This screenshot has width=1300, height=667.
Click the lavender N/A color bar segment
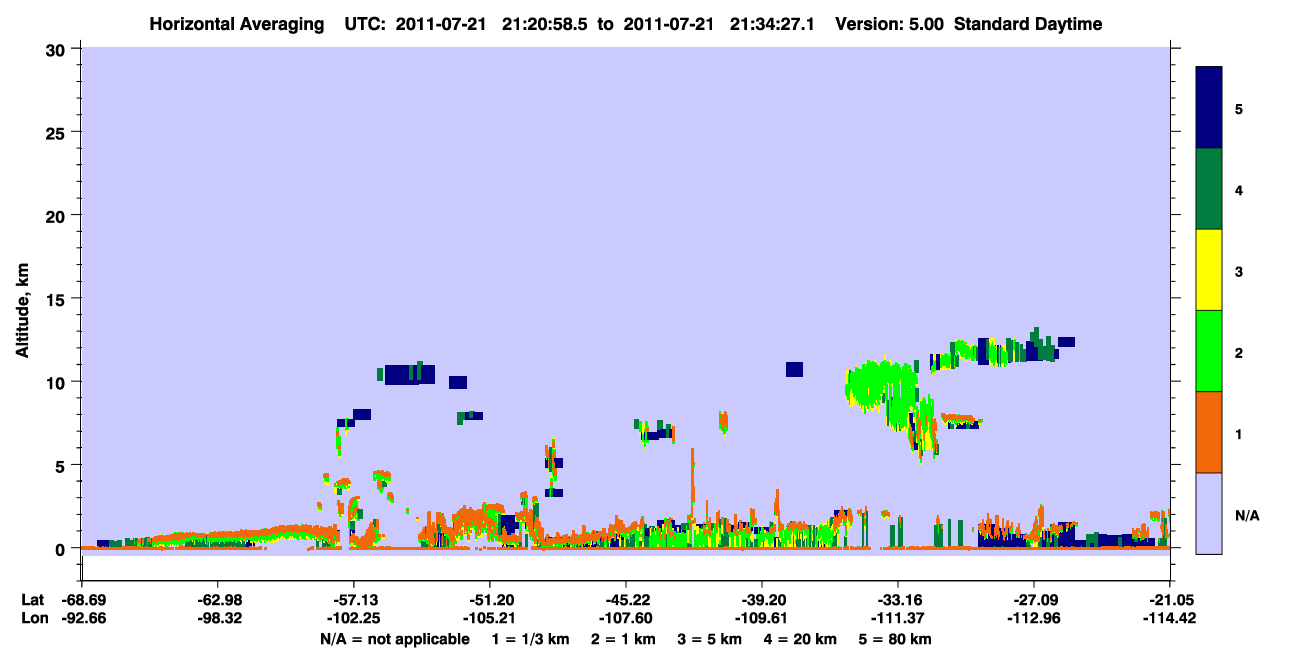point(1209,513)
